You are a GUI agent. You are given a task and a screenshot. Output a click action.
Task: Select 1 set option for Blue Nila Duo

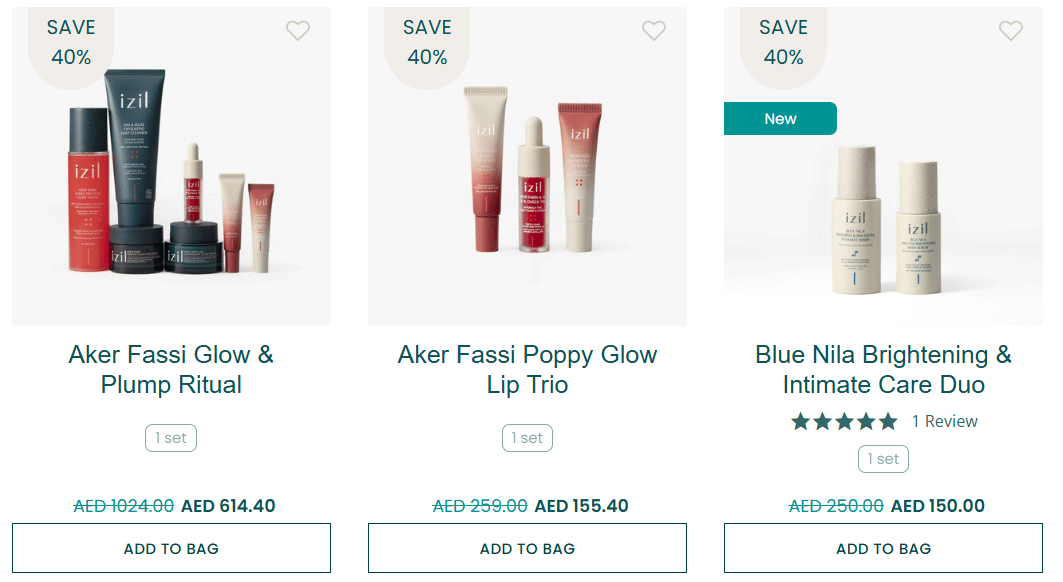[883, 459]
